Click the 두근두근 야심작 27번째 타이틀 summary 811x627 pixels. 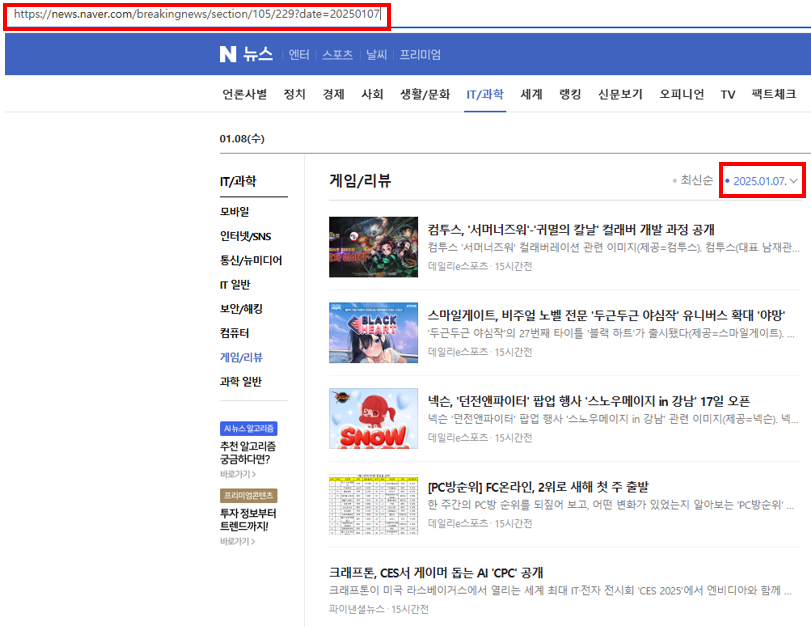click(x=611, y=333)
